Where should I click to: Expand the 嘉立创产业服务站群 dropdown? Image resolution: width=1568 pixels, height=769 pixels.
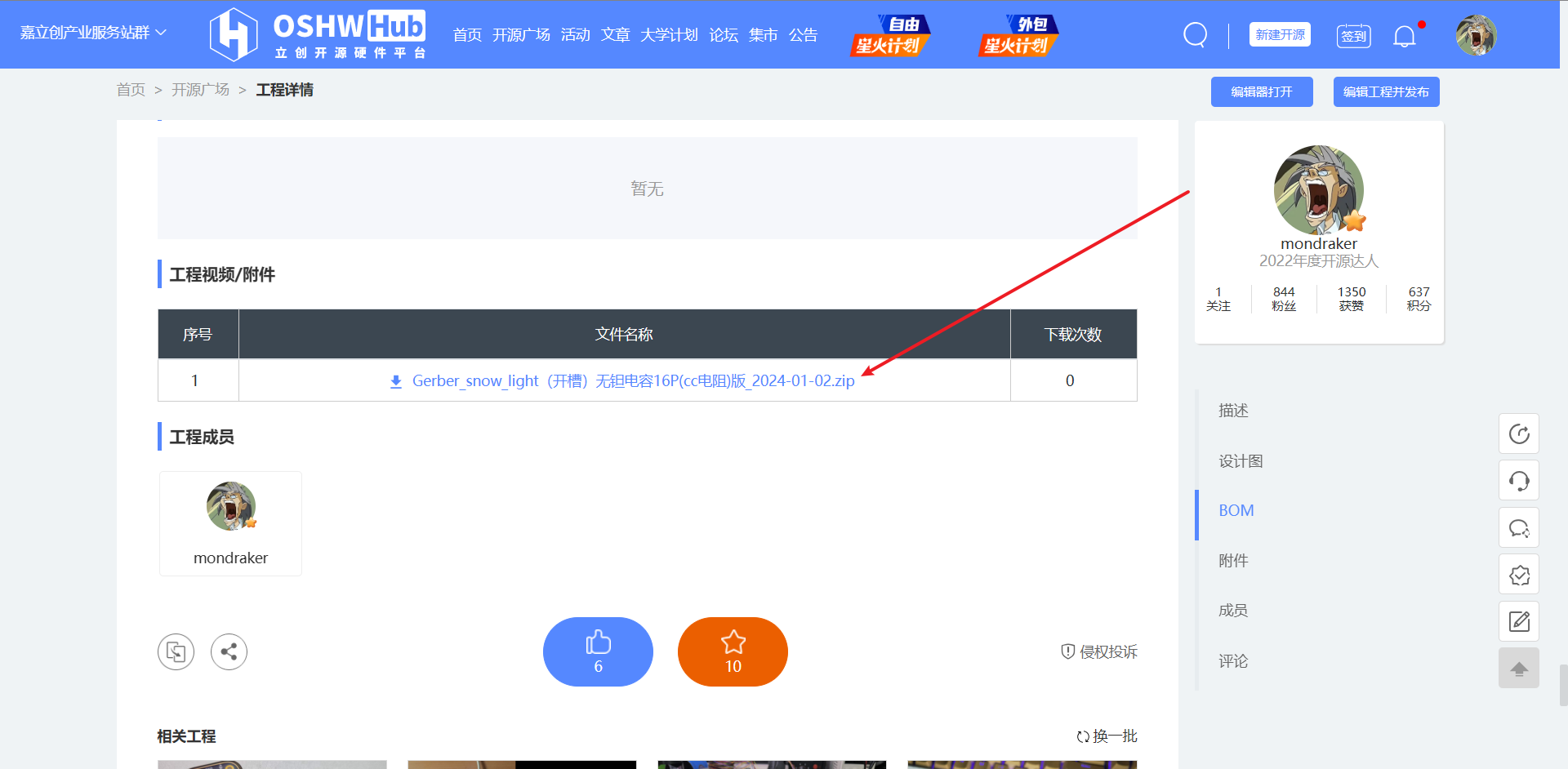click(93, 33)
